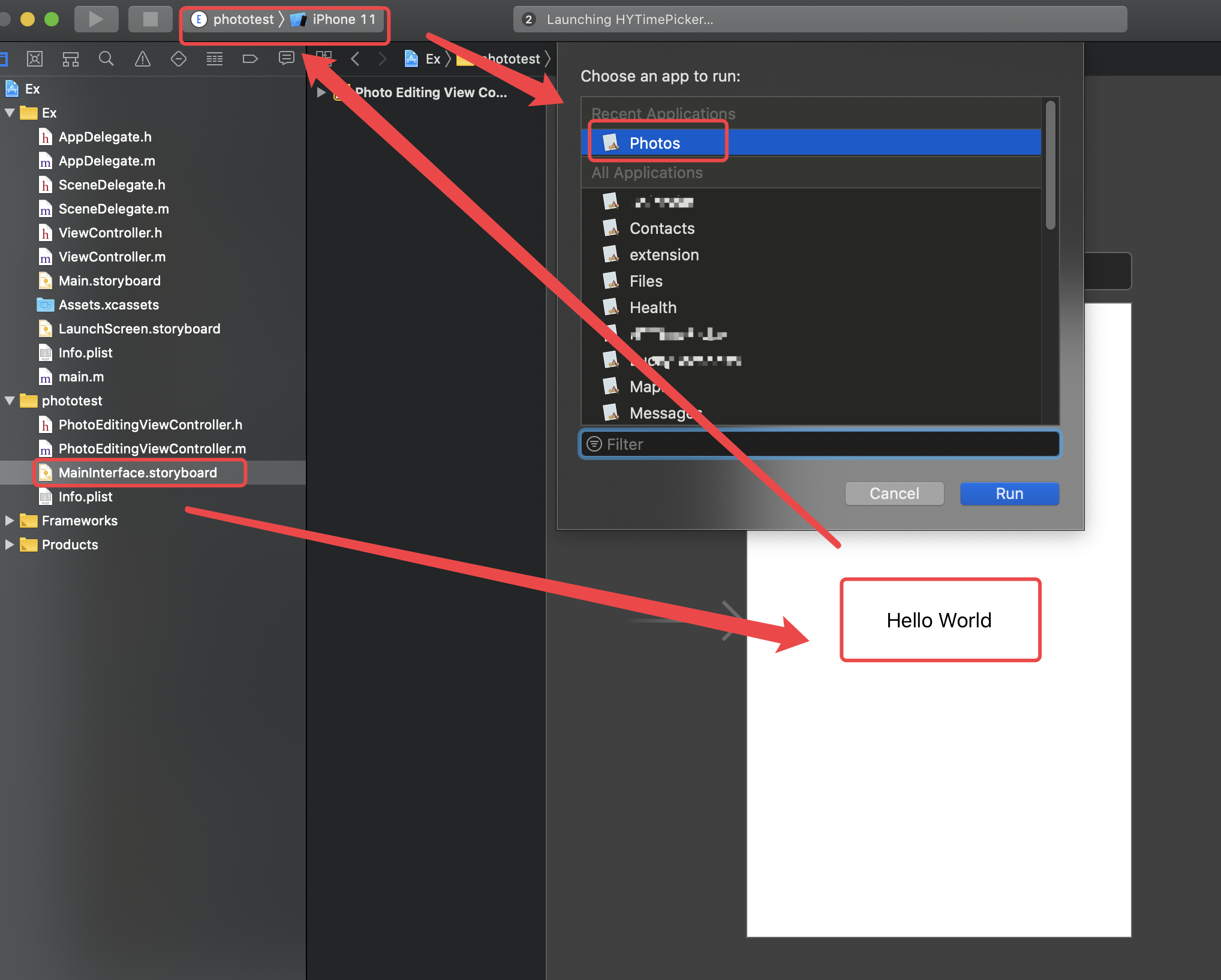Expand the Products folder
The height and width of the screenshot is (980, 1221).
(x=10, y=545)
